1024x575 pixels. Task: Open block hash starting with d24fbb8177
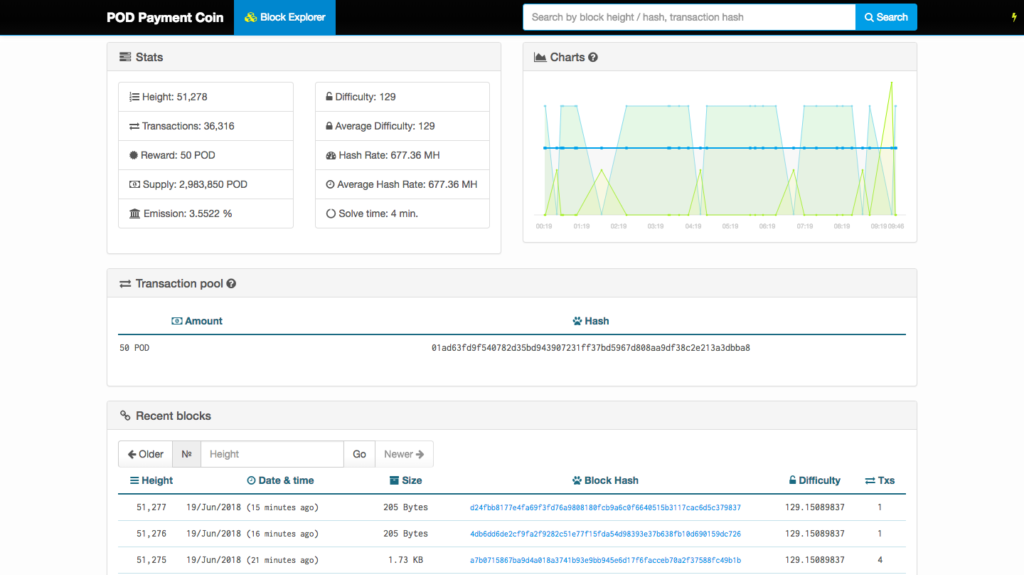[x=605, y=507]
